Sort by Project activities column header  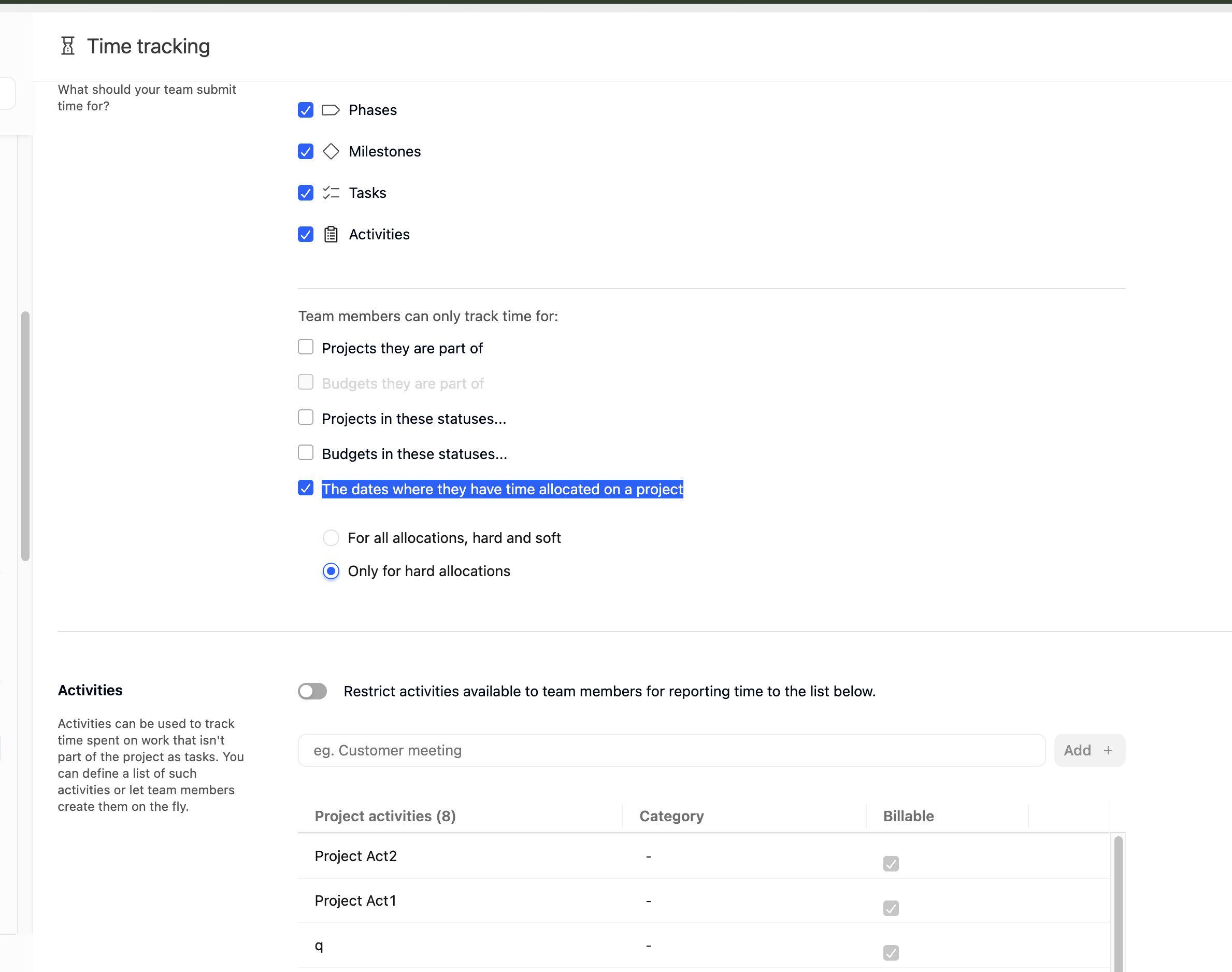coord(385,816)
